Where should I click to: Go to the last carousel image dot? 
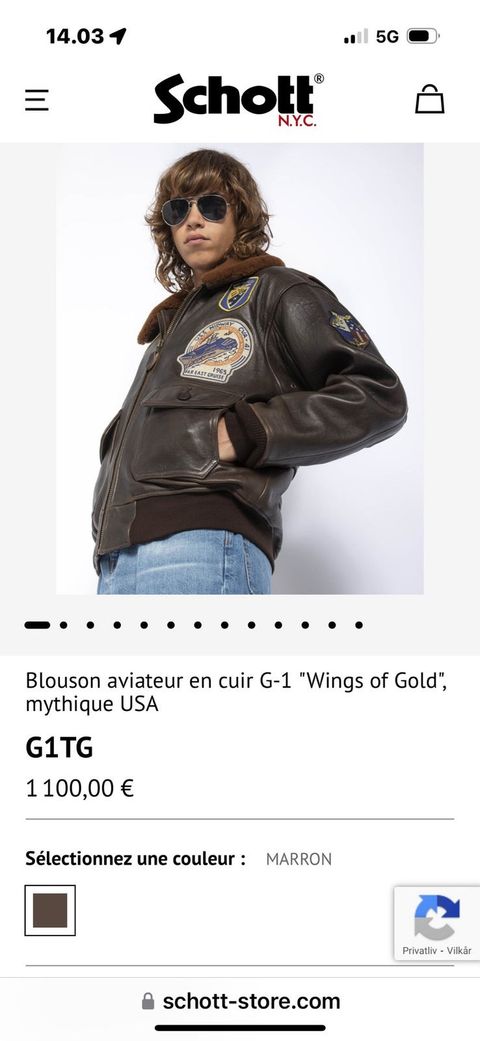(x=359, y=625)
